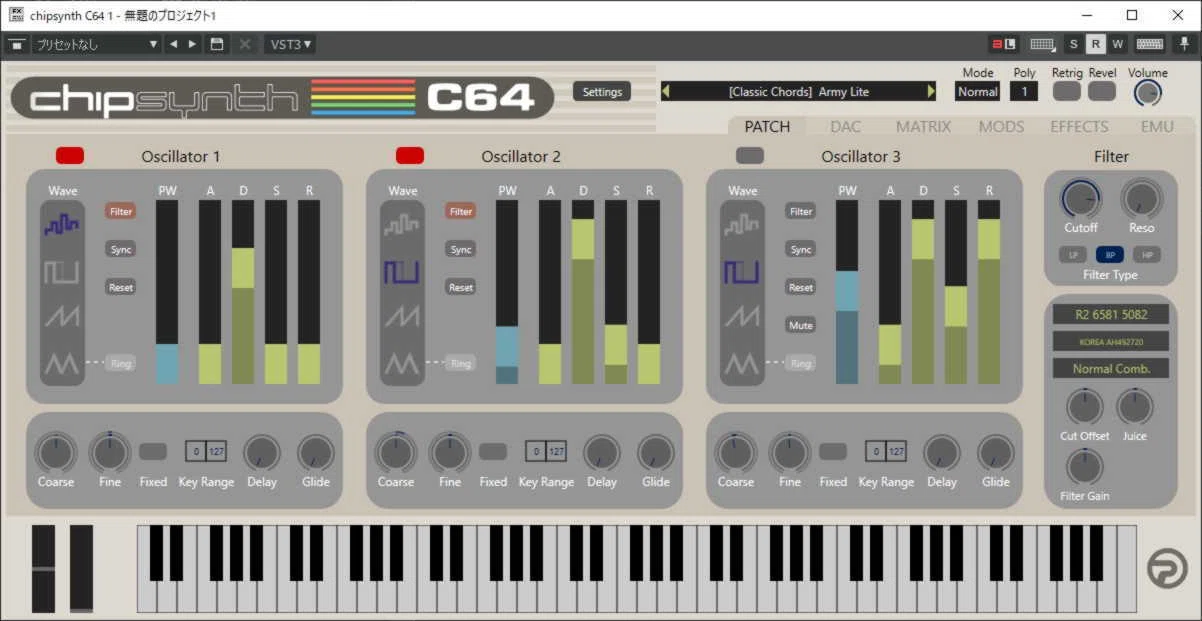Select the square waveform in Oscillator 2

401,271
